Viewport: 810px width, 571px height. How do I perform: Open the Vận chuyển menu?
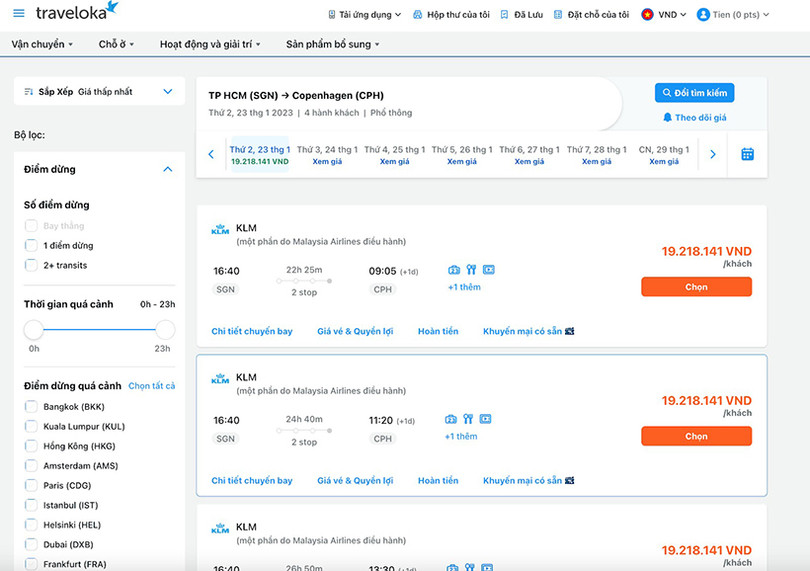click(37, 44)
